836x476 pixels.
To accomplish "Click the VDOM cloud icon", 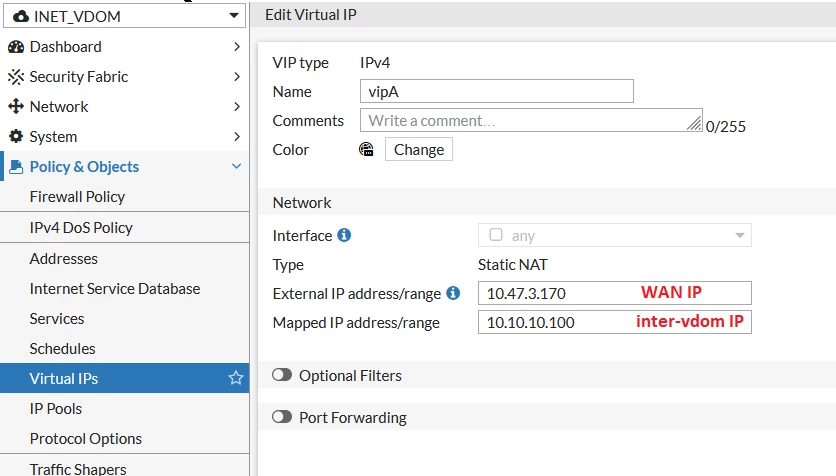I will coord(21,17).
